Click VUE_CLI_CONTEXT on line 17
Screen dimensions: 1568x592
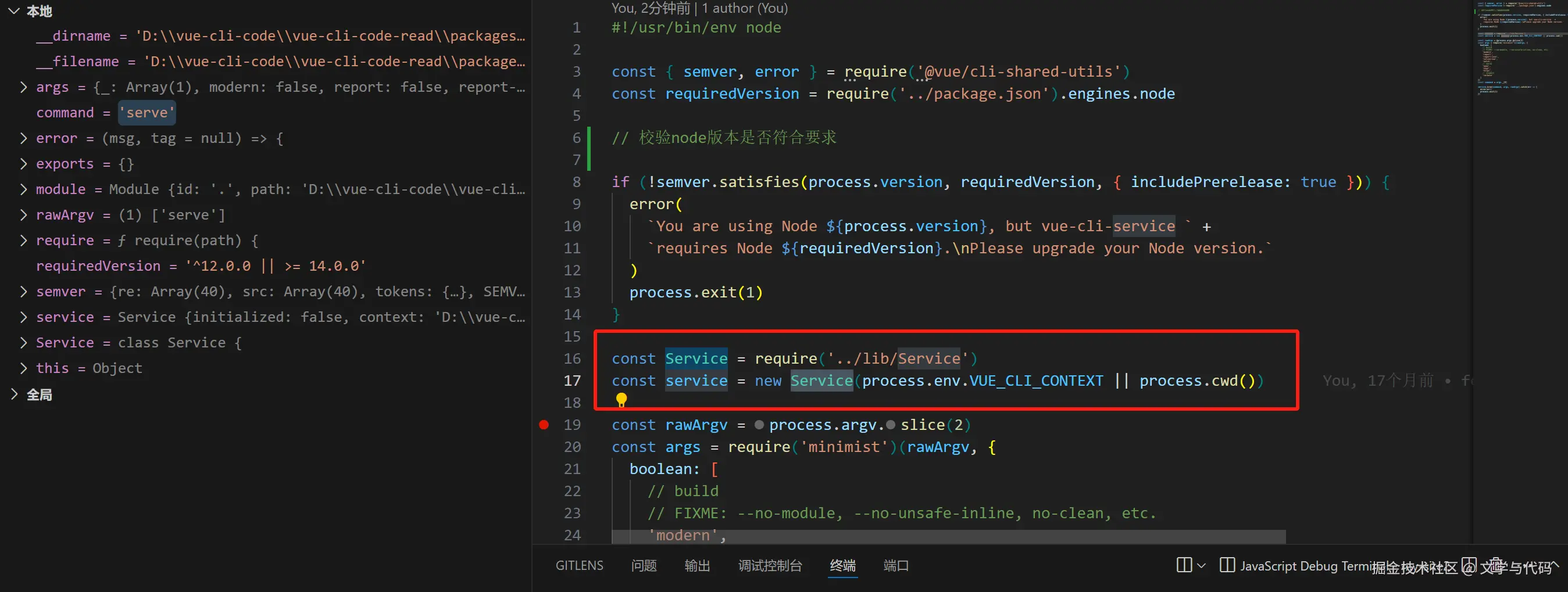click(1036, 381)
